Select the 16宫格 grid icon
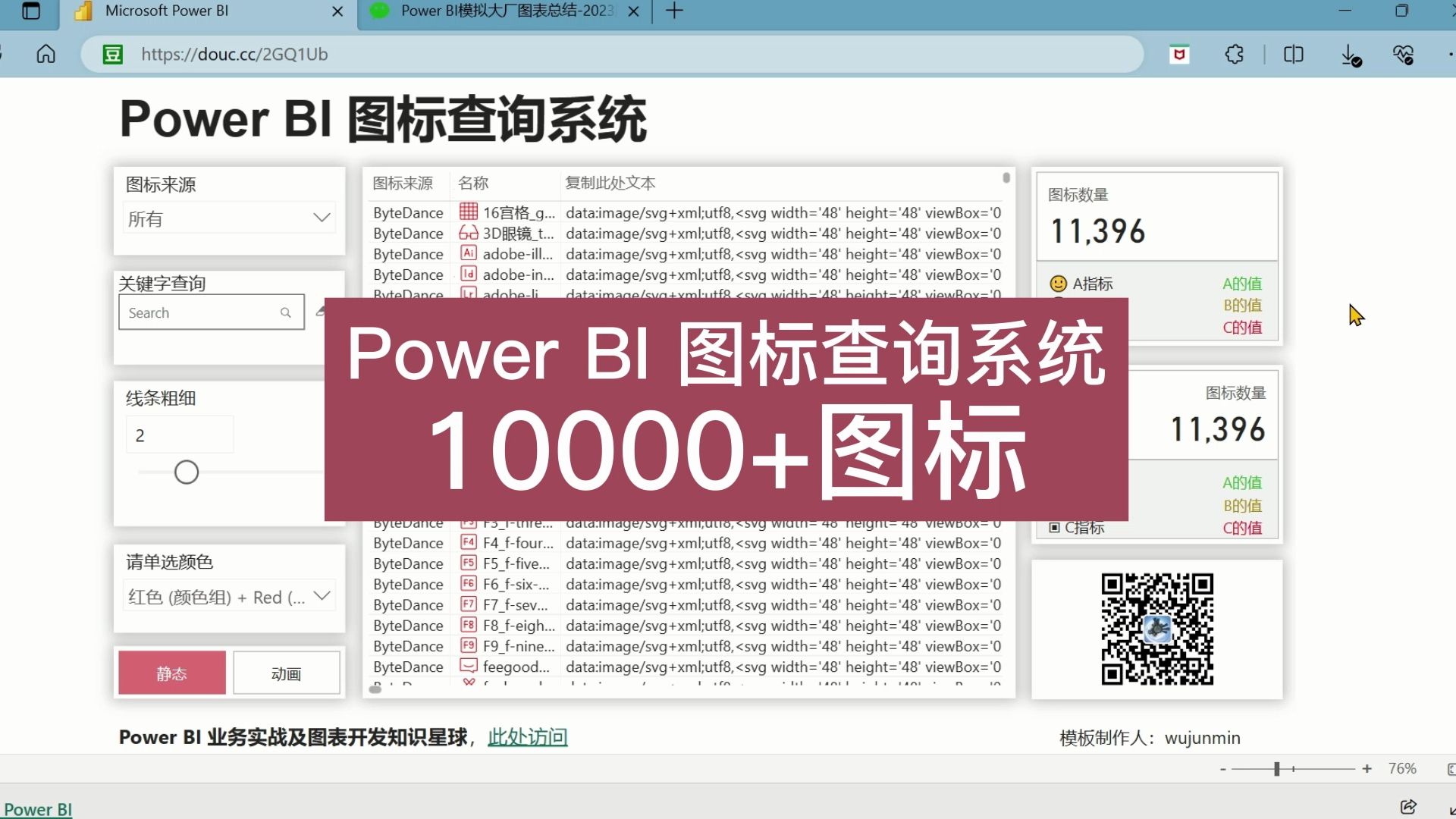This screenshot has height=819, width=1456. click(469, 212)
